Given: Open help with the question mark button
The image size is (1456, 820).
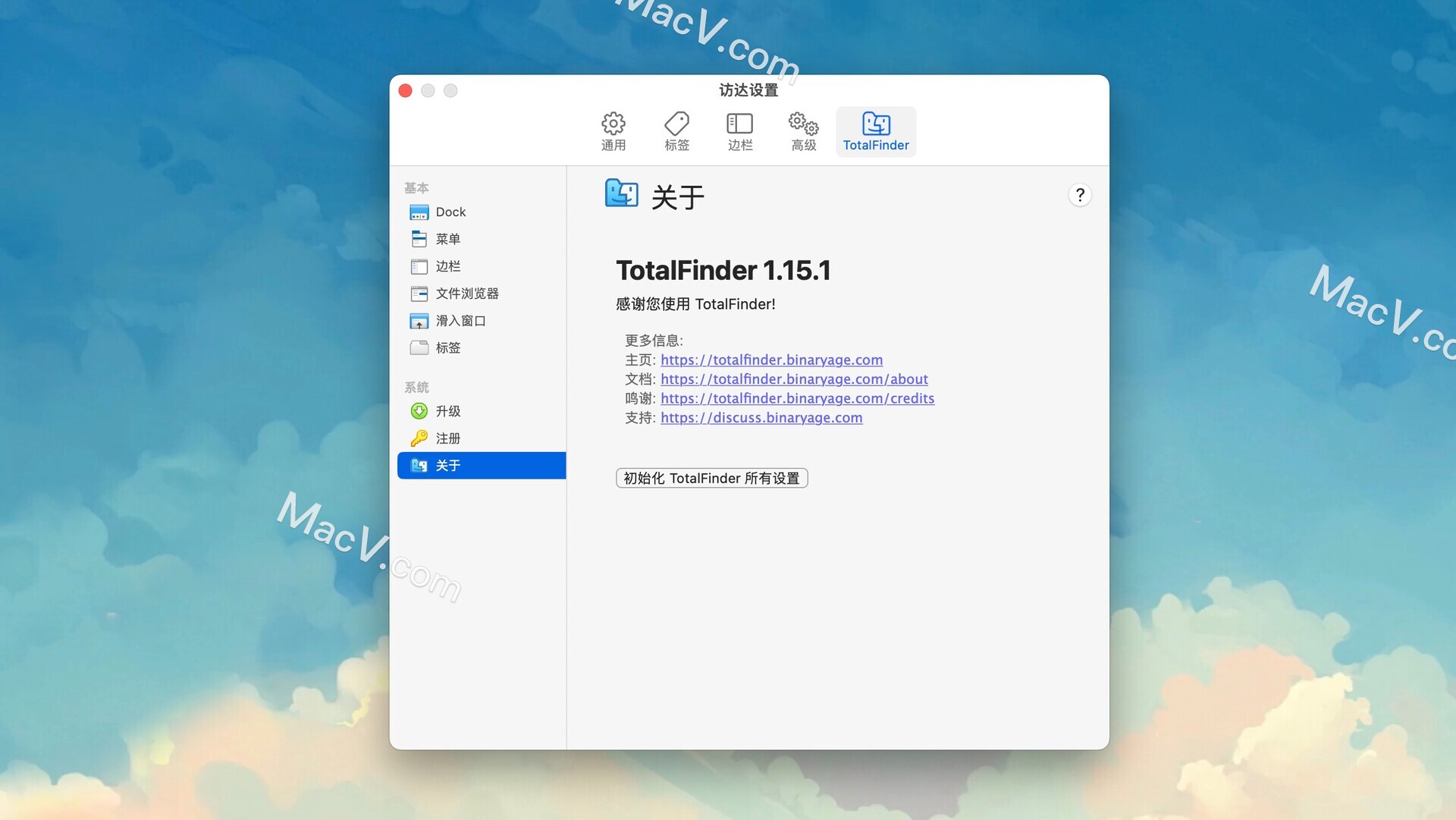Looking at the screenshot, I should 1080,195.
